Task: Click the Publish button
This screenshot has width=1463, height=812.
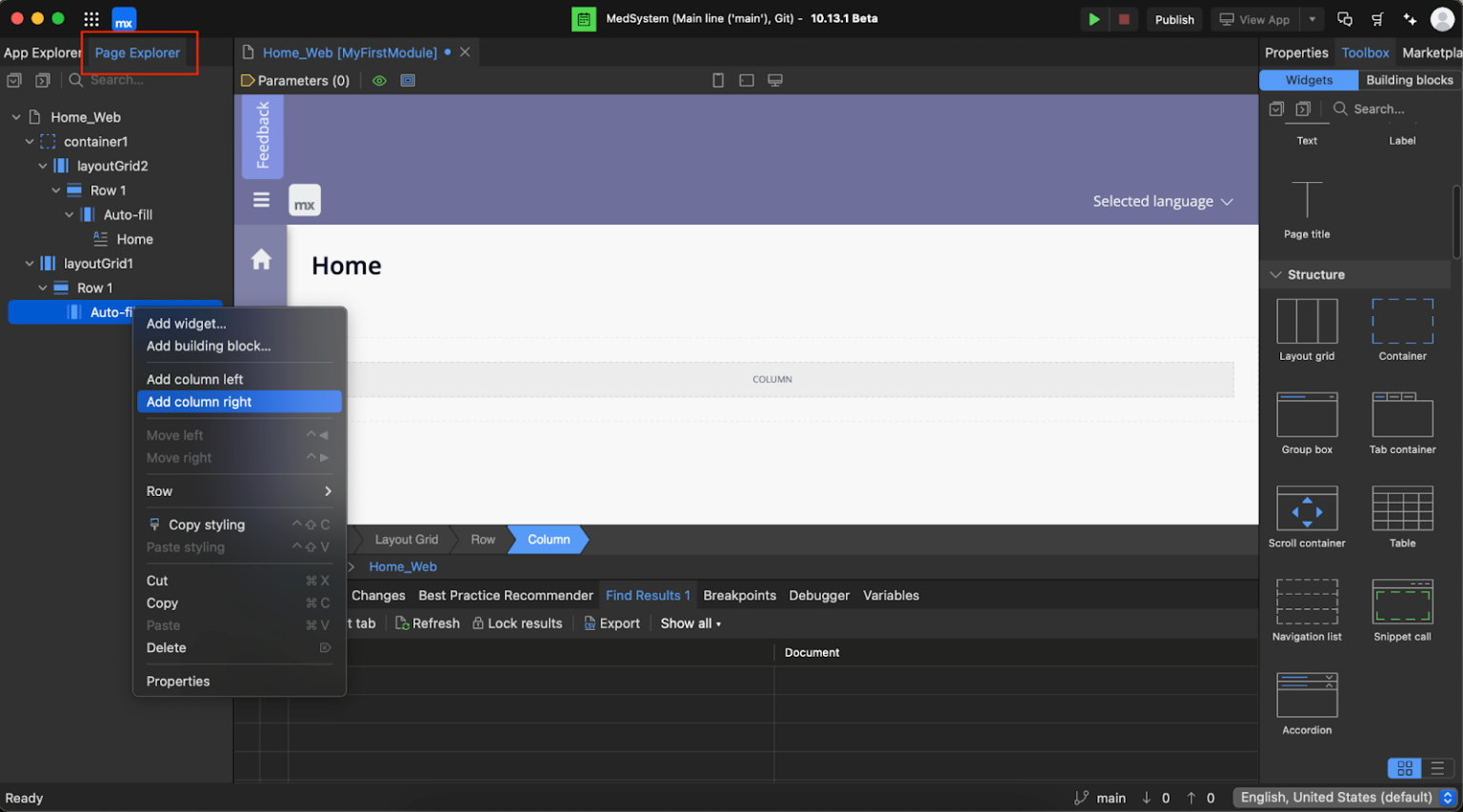Action: point(1174,18)
